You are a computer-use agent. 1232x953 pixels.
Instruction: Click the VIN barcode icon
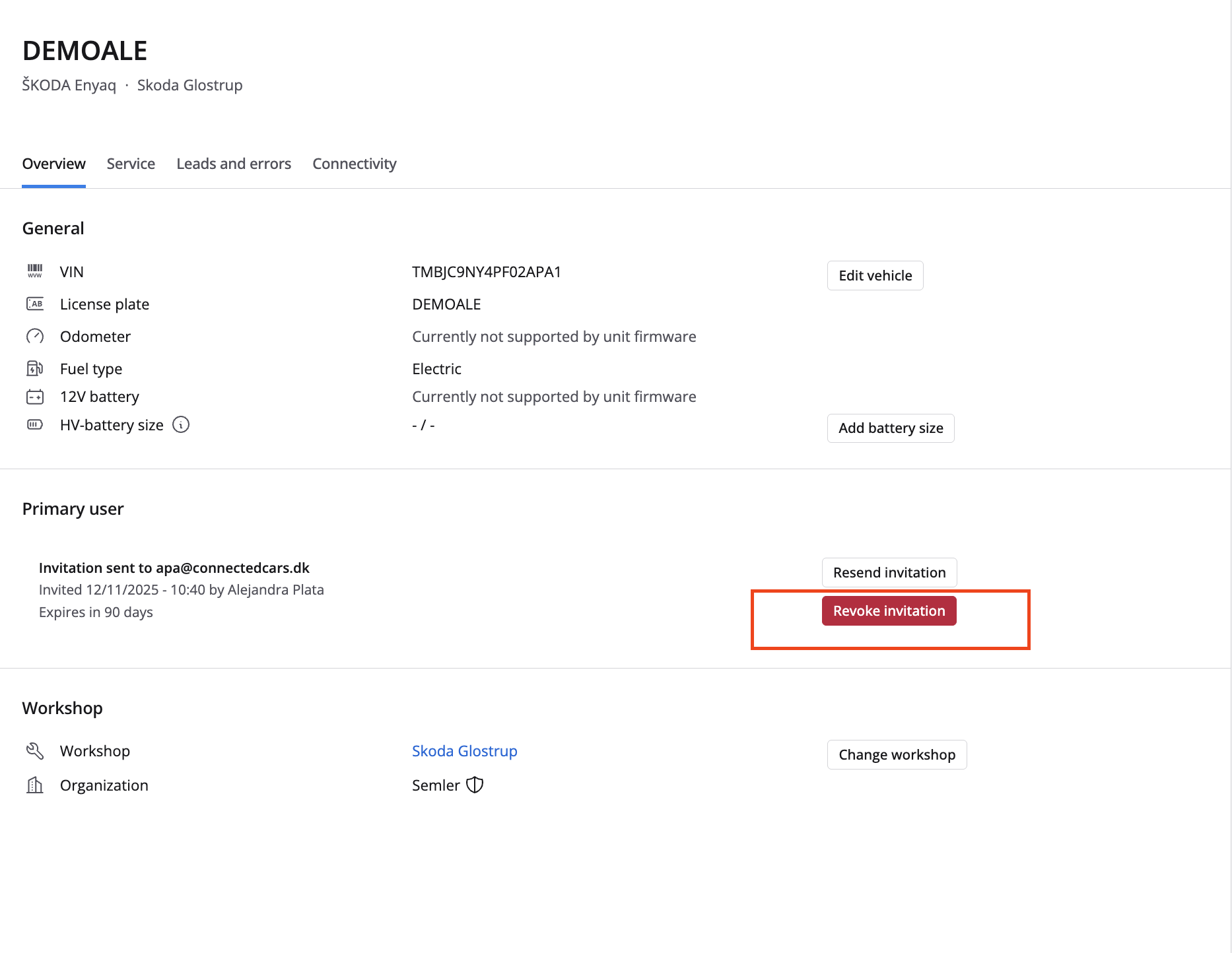[x=34, y=271]
